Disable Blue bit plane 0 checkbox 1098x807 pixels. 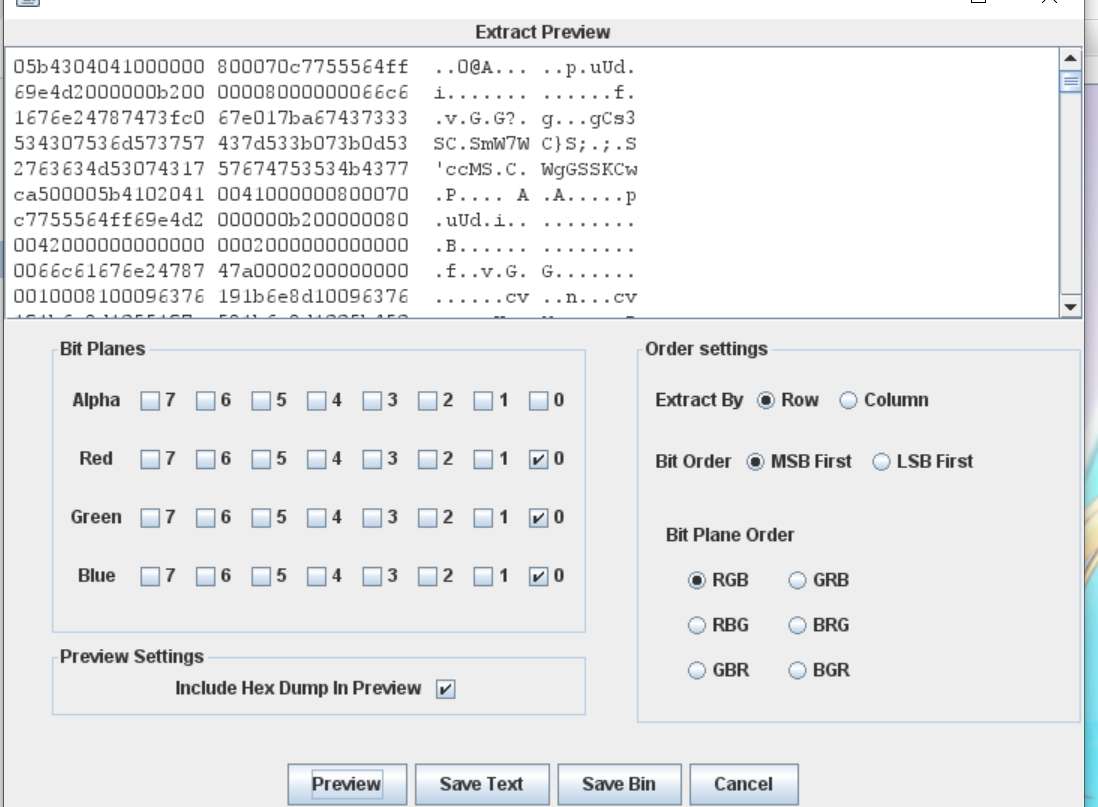pos(539,576)
